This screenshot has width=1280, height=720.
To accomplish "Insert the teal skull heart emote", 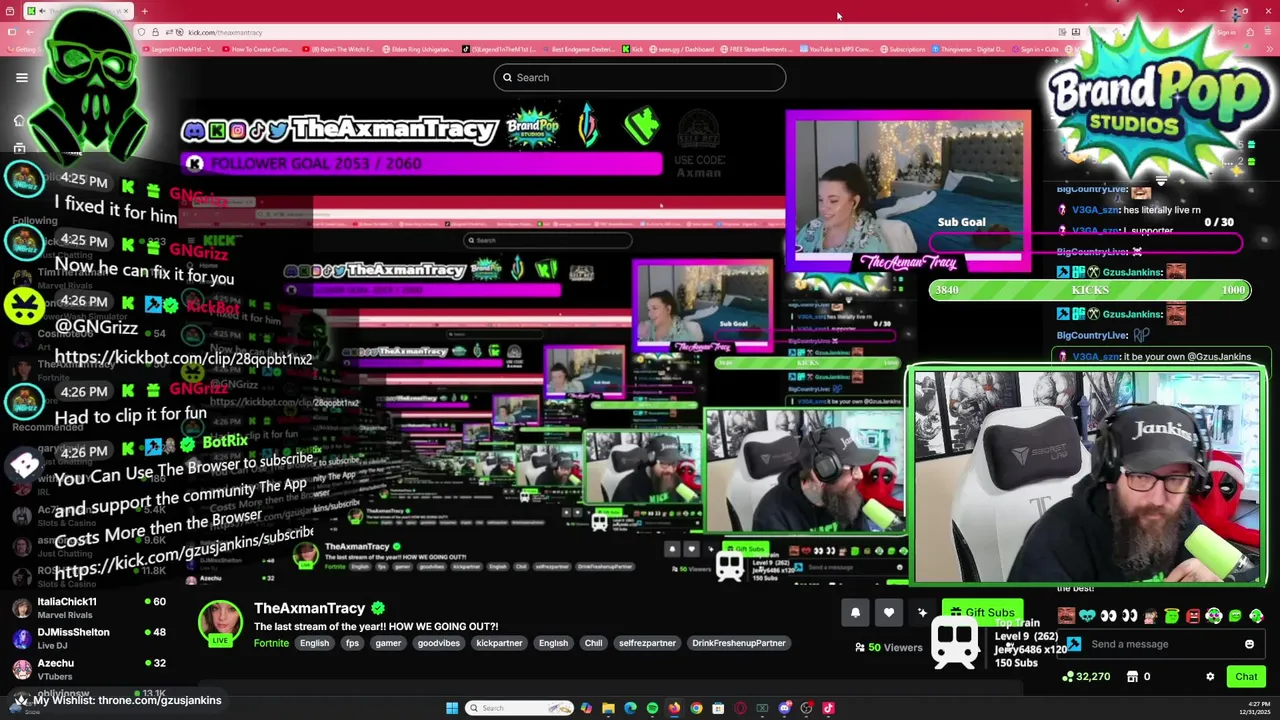I will tap(1087, 616).
